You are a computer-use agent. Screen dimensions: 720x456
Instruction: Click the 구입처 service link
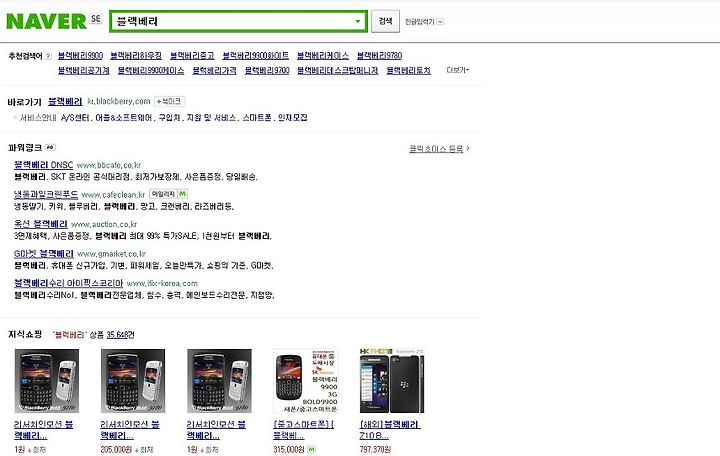click(x=169, y=118)
